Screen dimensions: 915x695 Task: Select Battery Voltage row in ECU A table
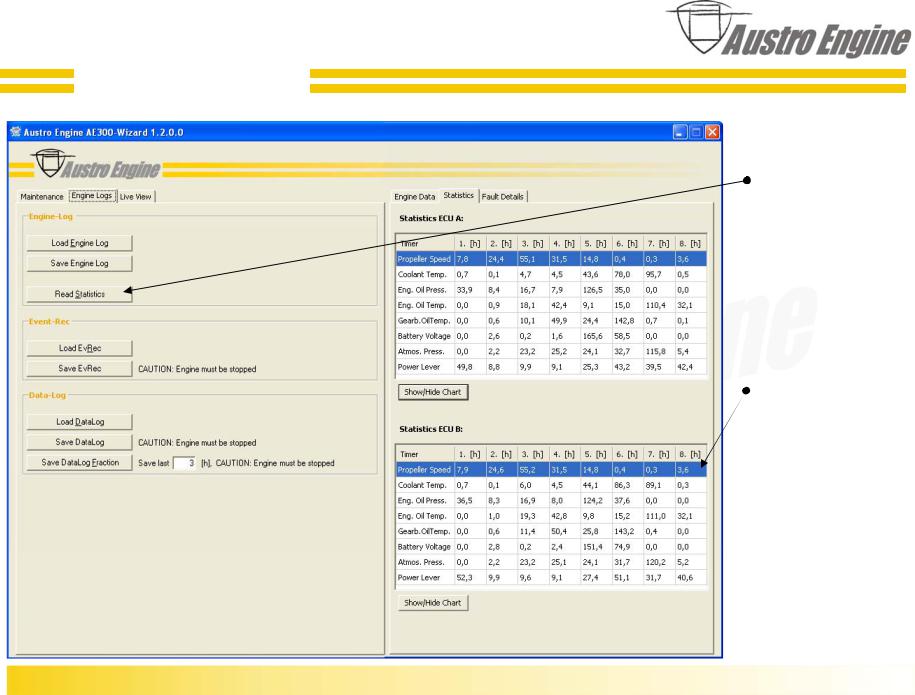(x=551, y=336)
